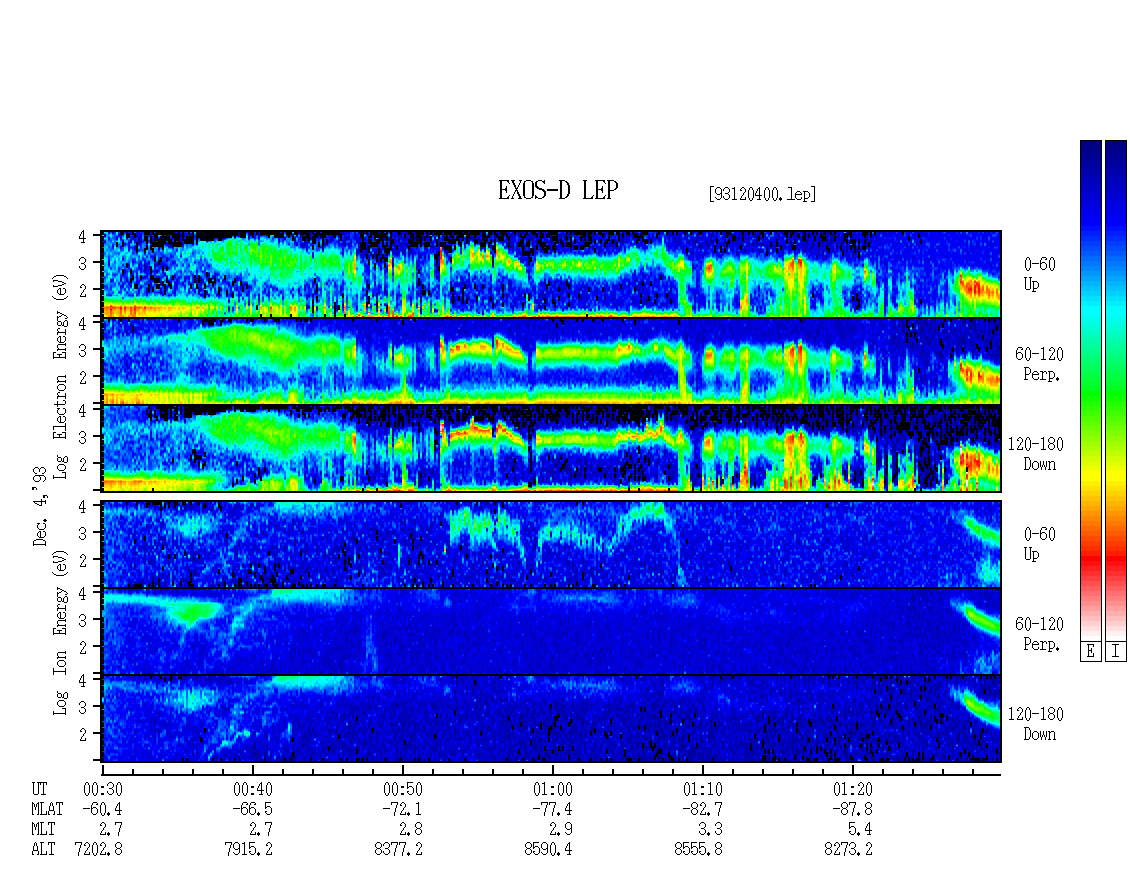Click the MLAT value -72.1
The width and height of the screenshot is (1130, 875).
[402, 809]
